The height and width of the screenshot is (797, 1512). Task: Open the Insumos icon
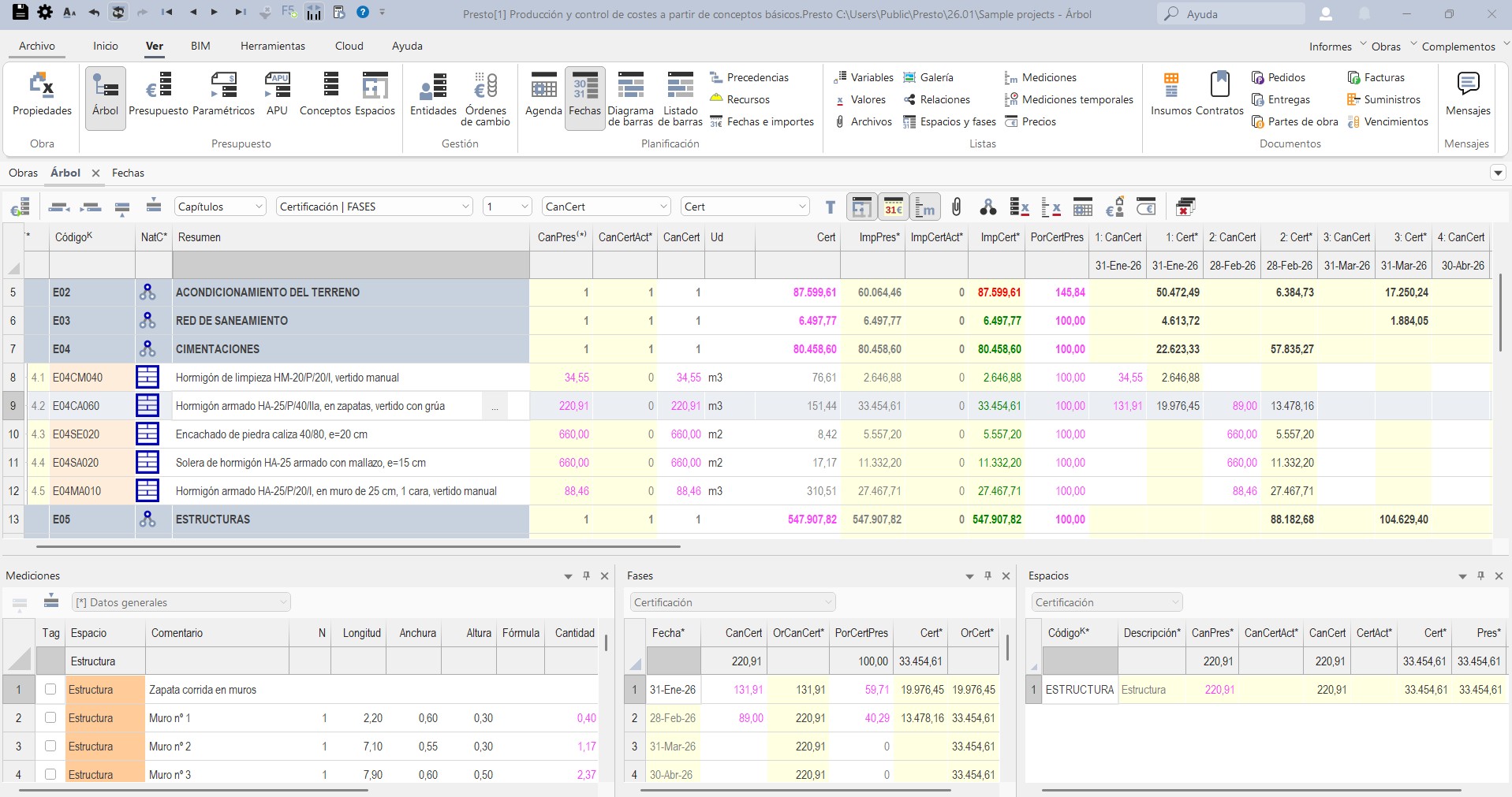[1171, 95]
